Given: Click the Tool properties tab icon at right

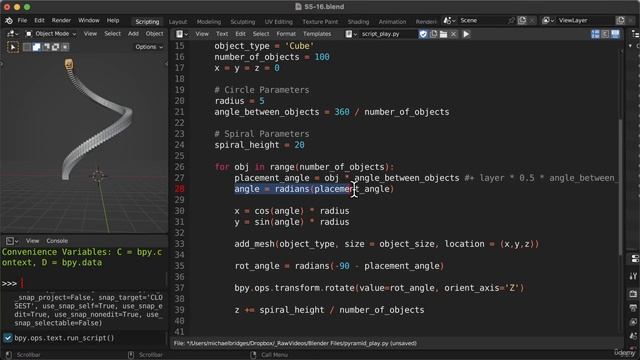Looking at the screenshot, I should pyautogui.click(x=633, y=276).
